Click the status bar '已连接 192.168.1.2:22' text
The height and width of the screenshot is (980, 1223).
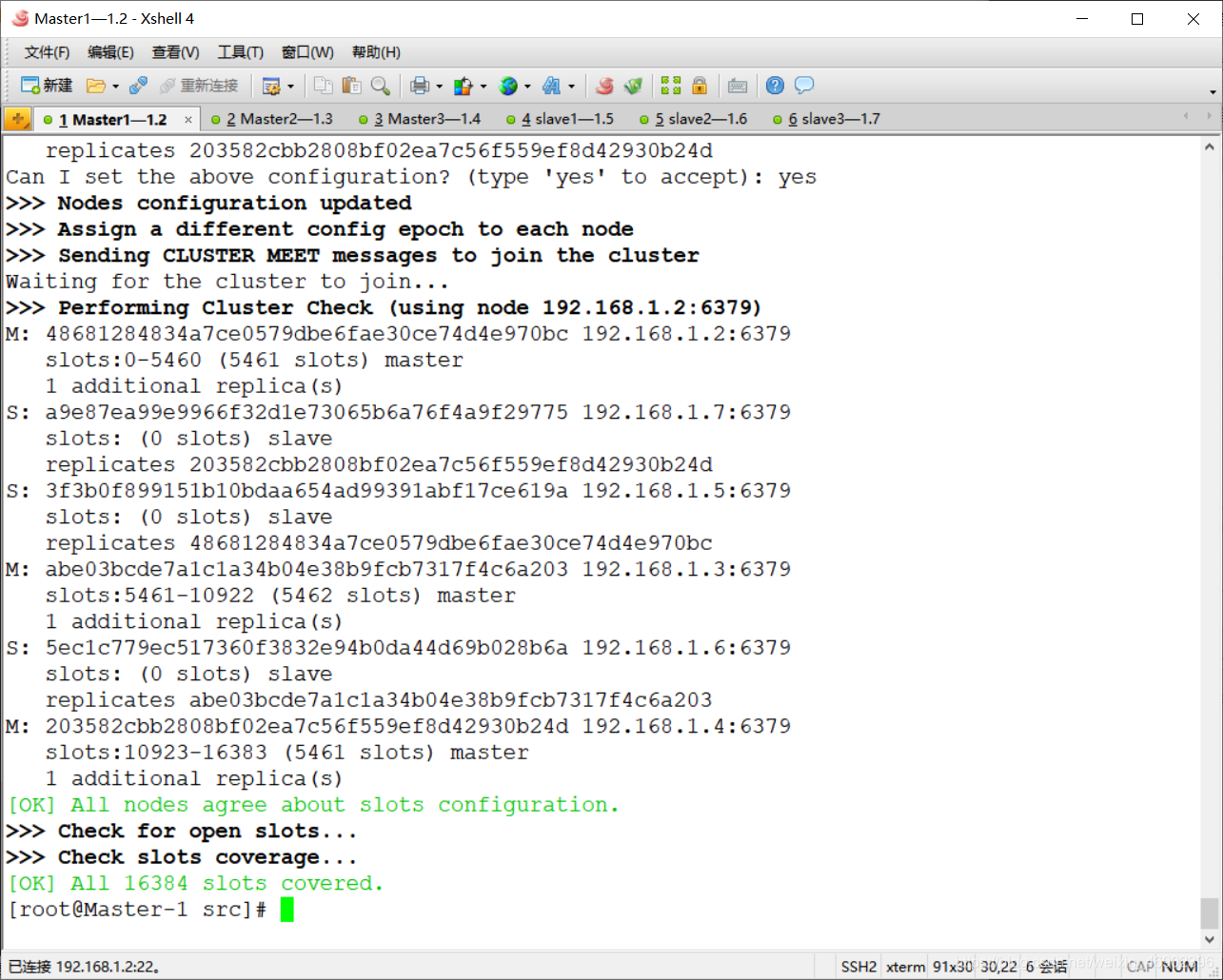pyautogui.click(x=85, y=967)
